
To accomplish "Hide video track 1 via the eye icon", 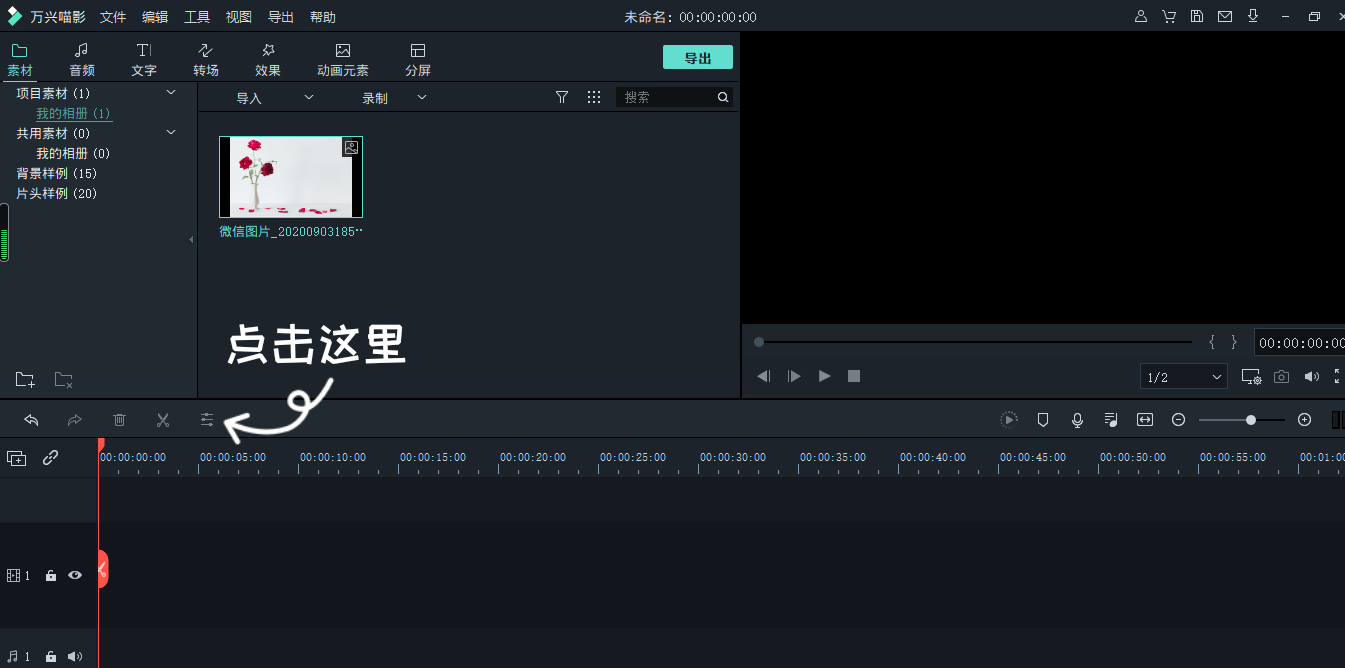I will tap(75, 575).
